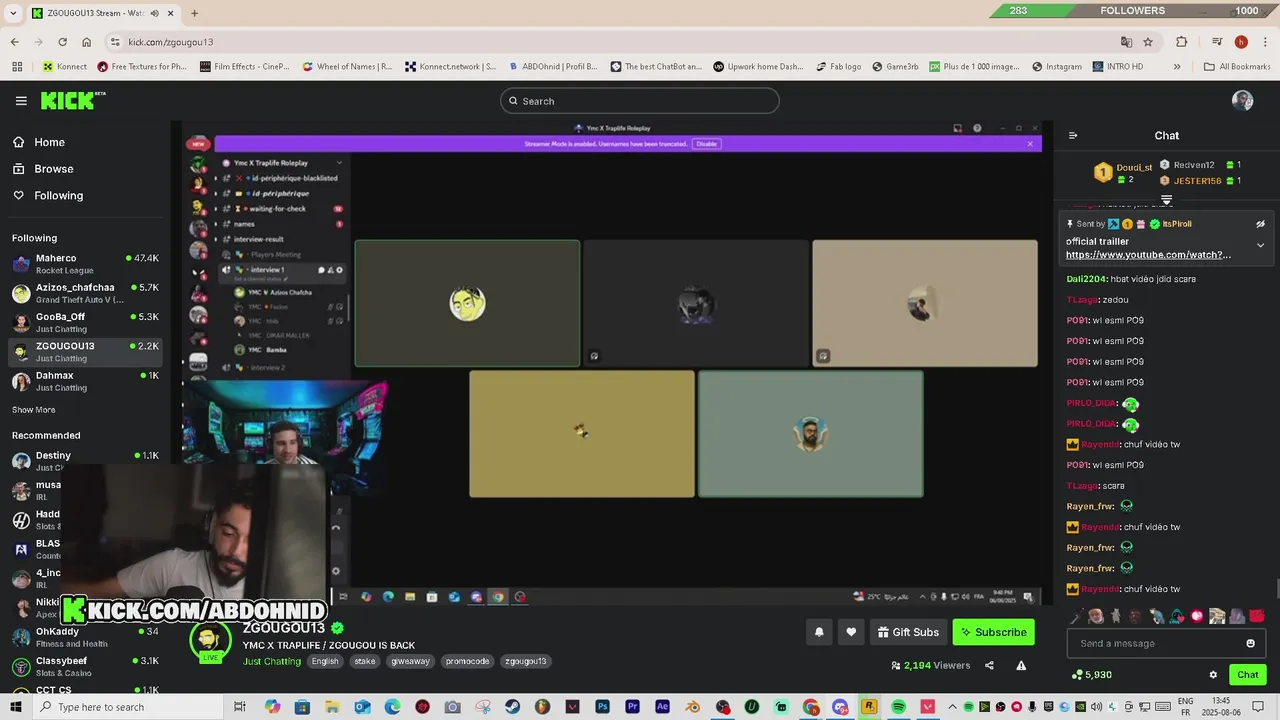Screen dimensions: 1280x720
Task: Select the English tag
Action: pyautogui.click(x=325, y=662)
